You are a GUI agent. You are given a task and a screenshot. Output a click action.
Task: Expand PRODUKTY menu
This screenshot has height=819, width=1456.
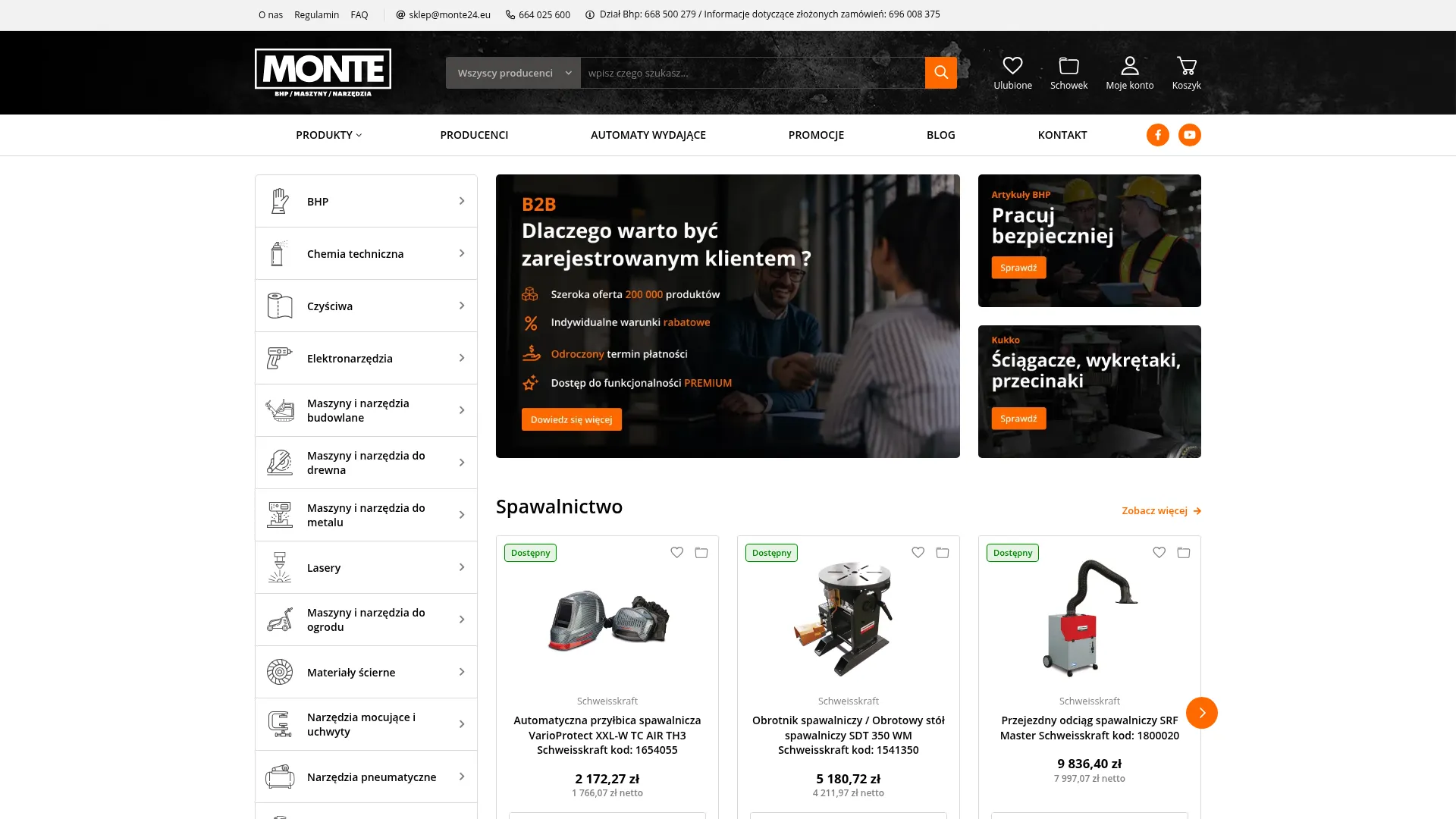pos(328,135)
